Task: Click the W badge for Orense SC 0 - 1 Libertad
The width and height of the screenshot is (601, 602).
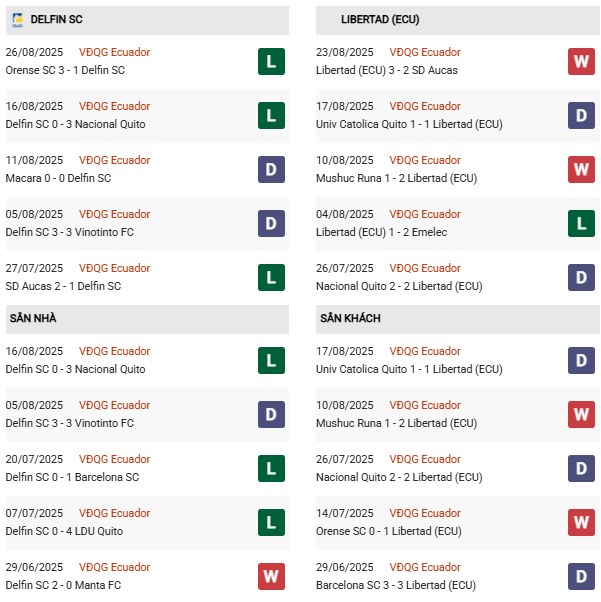Action: pyautogui.click(x=581, y=523)
